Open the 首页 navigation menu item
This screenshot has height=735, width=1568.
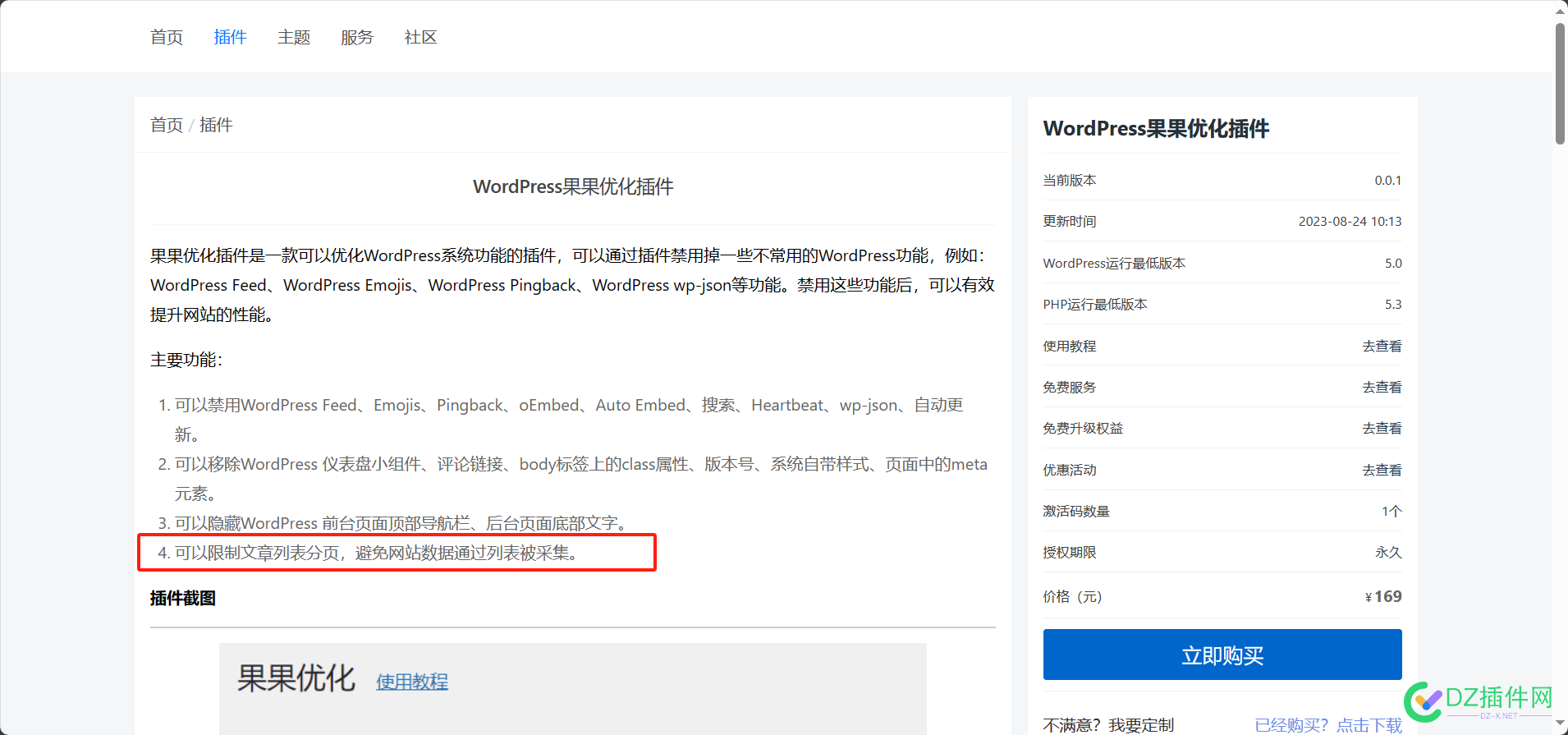pyautogui.click(x=167, y=37)
